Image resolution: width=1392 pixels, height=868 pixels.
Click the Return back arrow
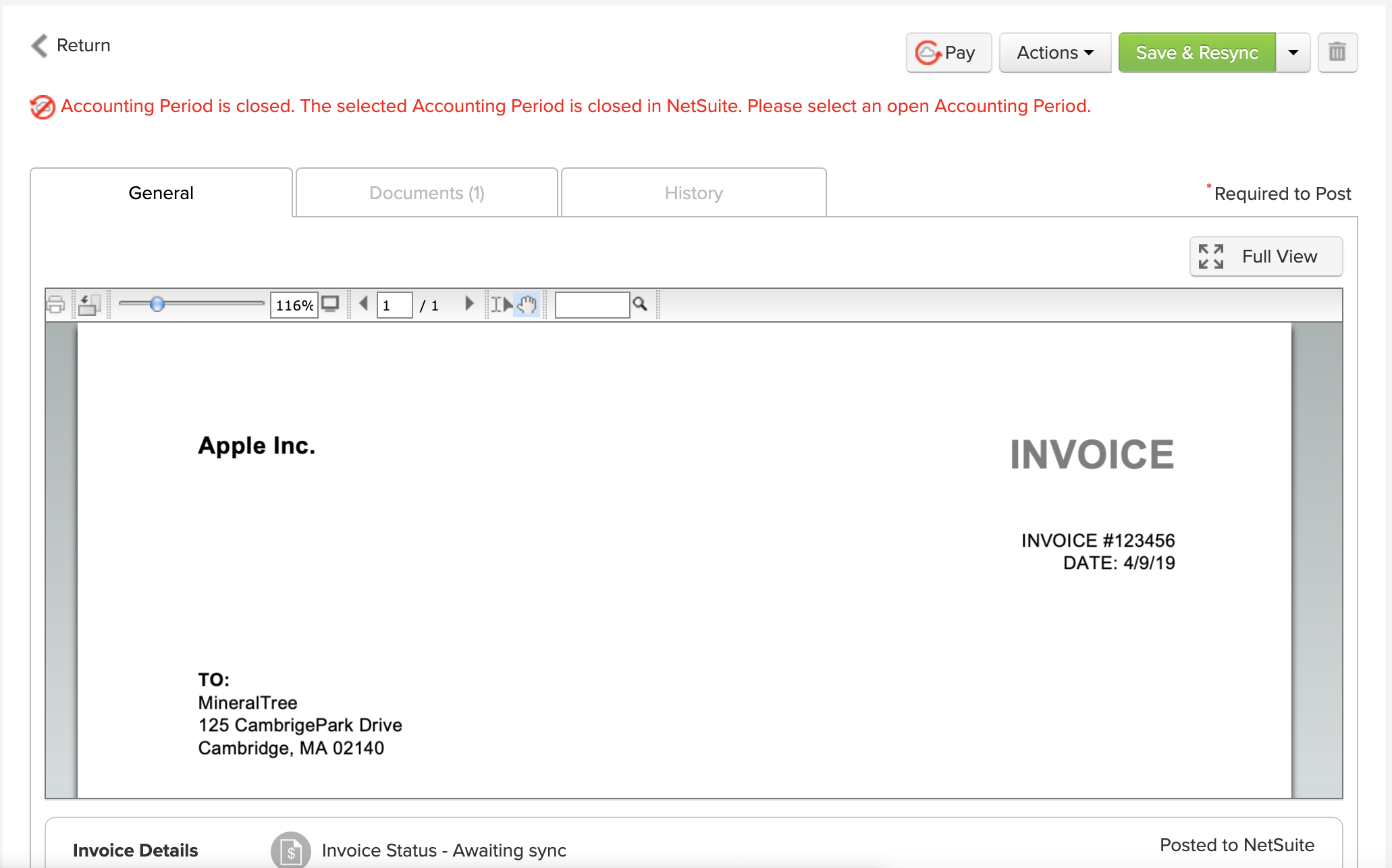[40, 46]
